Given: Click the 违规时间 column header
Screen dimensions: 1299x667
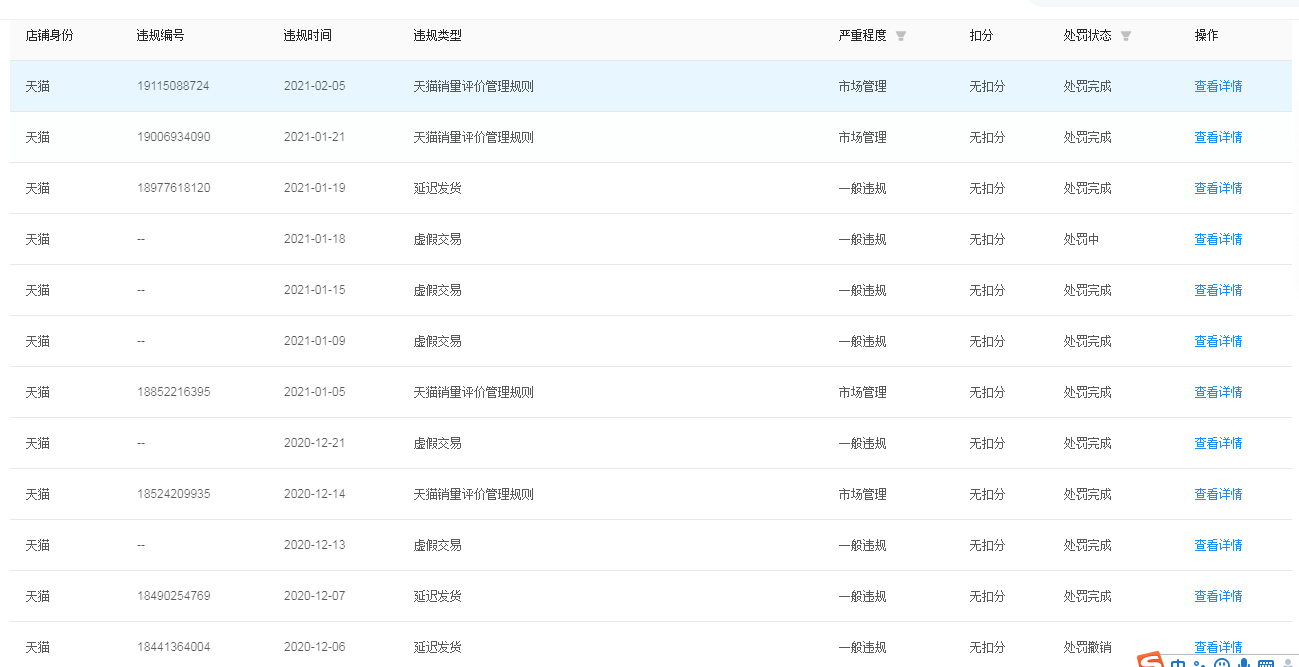Looking at the screenshot, I should click(x=307, y=35).
